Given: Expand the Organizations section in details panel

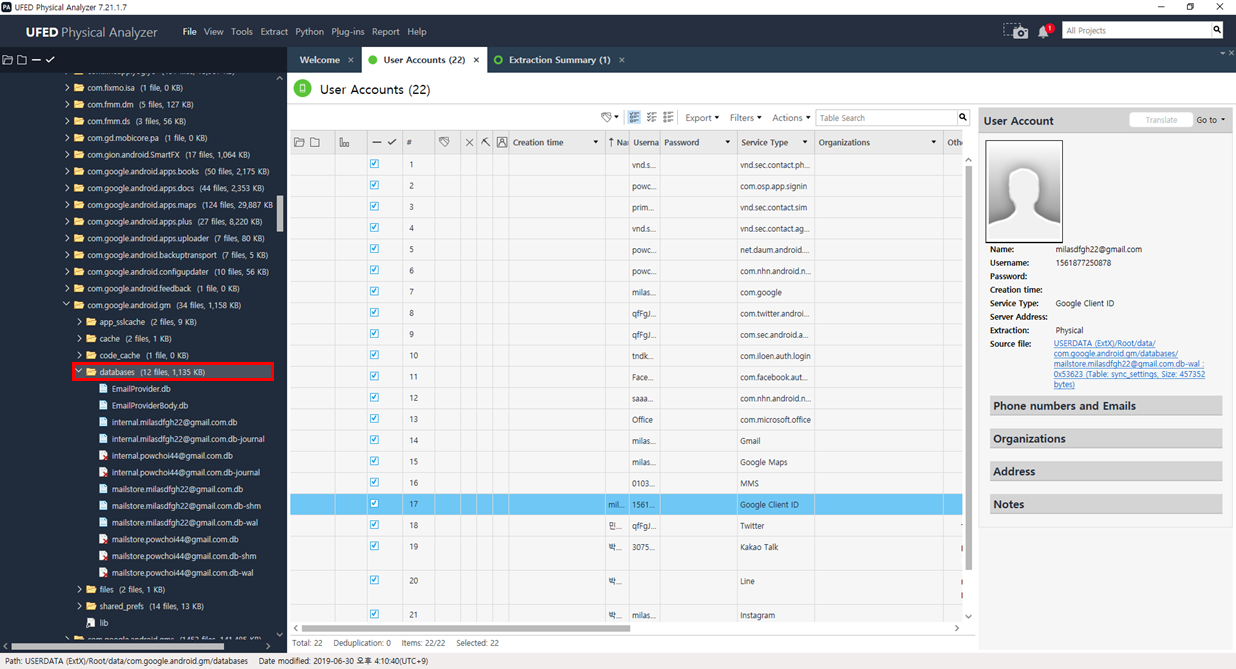Looking at the screenshot, I should click(x=1105, y=439).
